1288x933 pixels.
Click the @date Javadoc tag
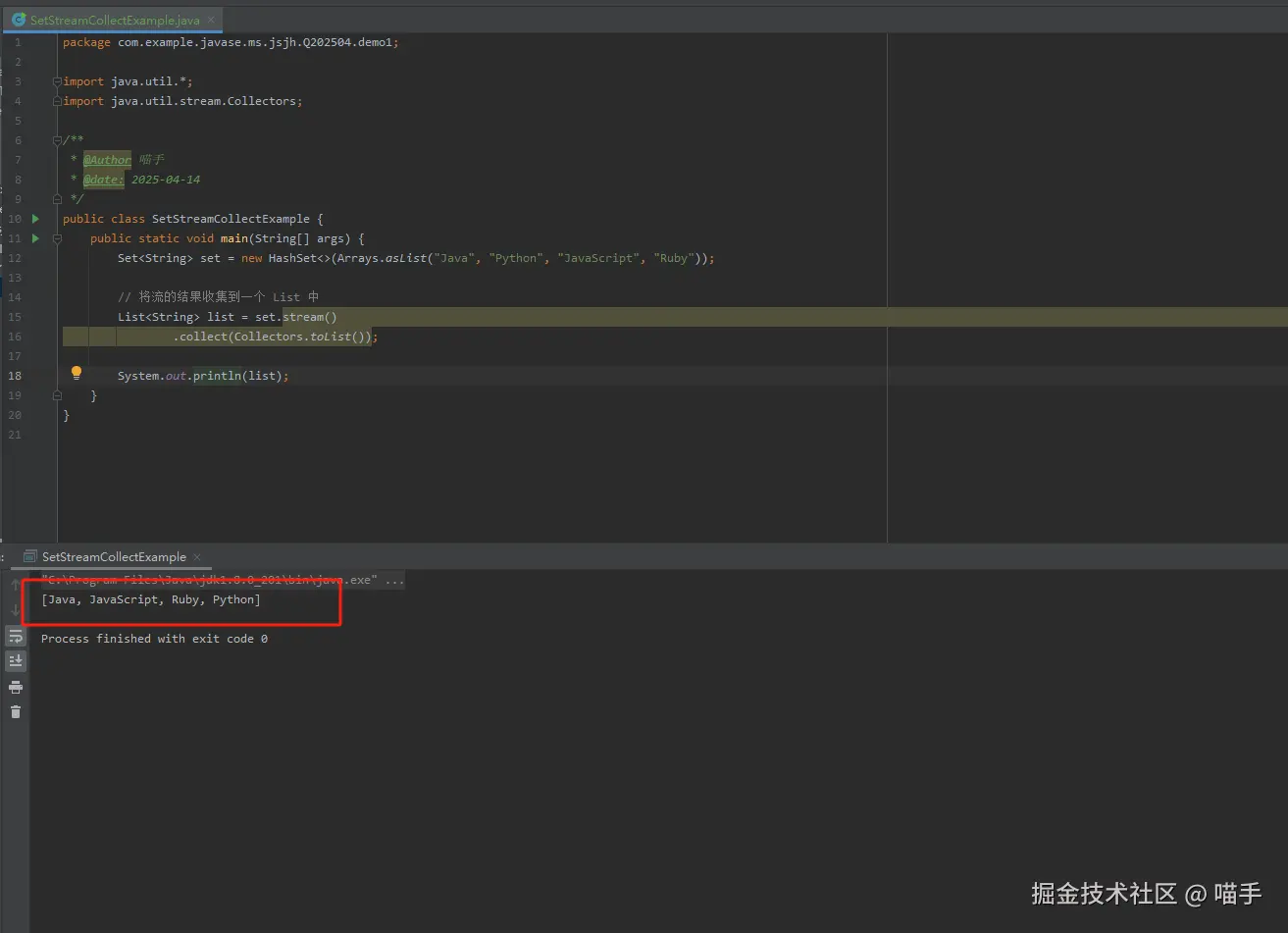click(x=104, y=180)
